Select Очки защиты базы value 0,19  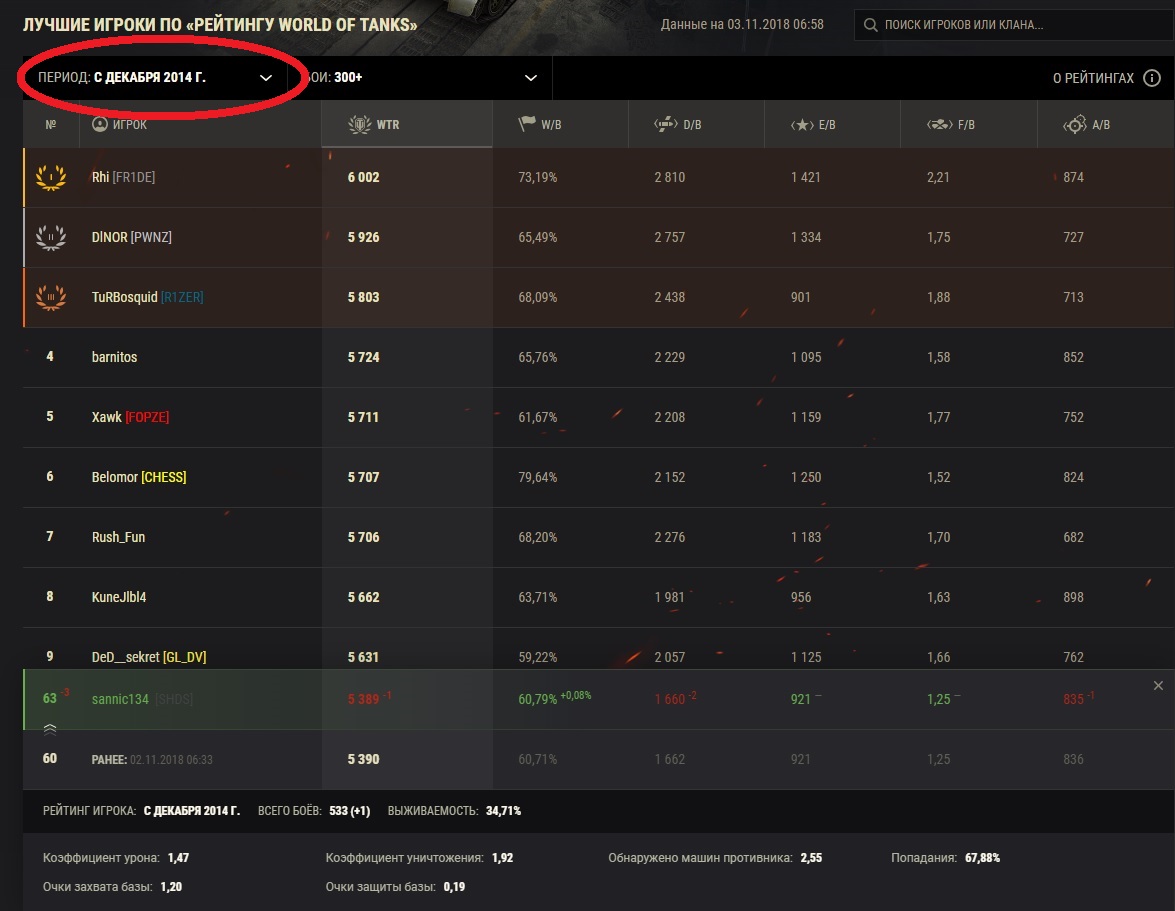pos(454,887)
